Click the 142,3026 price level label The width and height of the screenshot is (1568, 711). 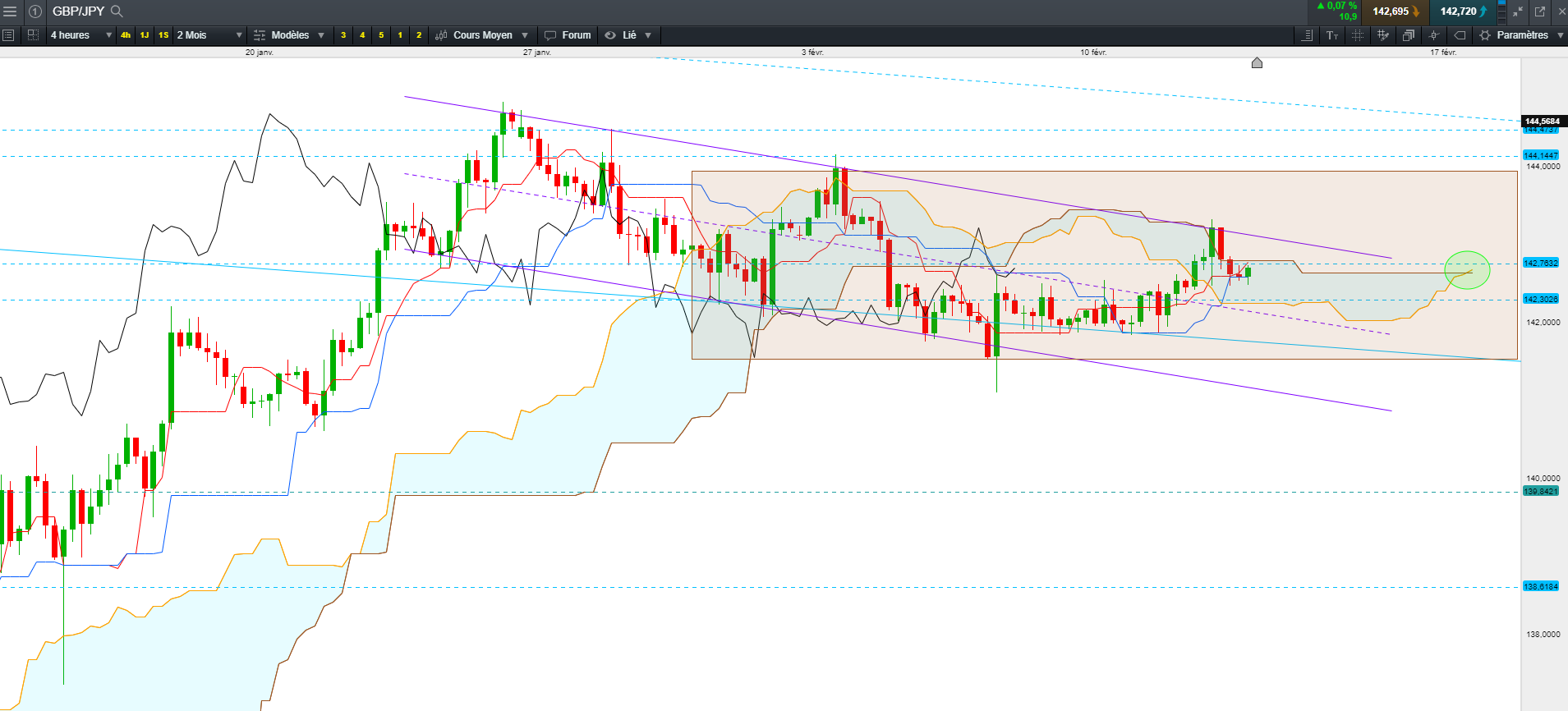coord(1541,299)
